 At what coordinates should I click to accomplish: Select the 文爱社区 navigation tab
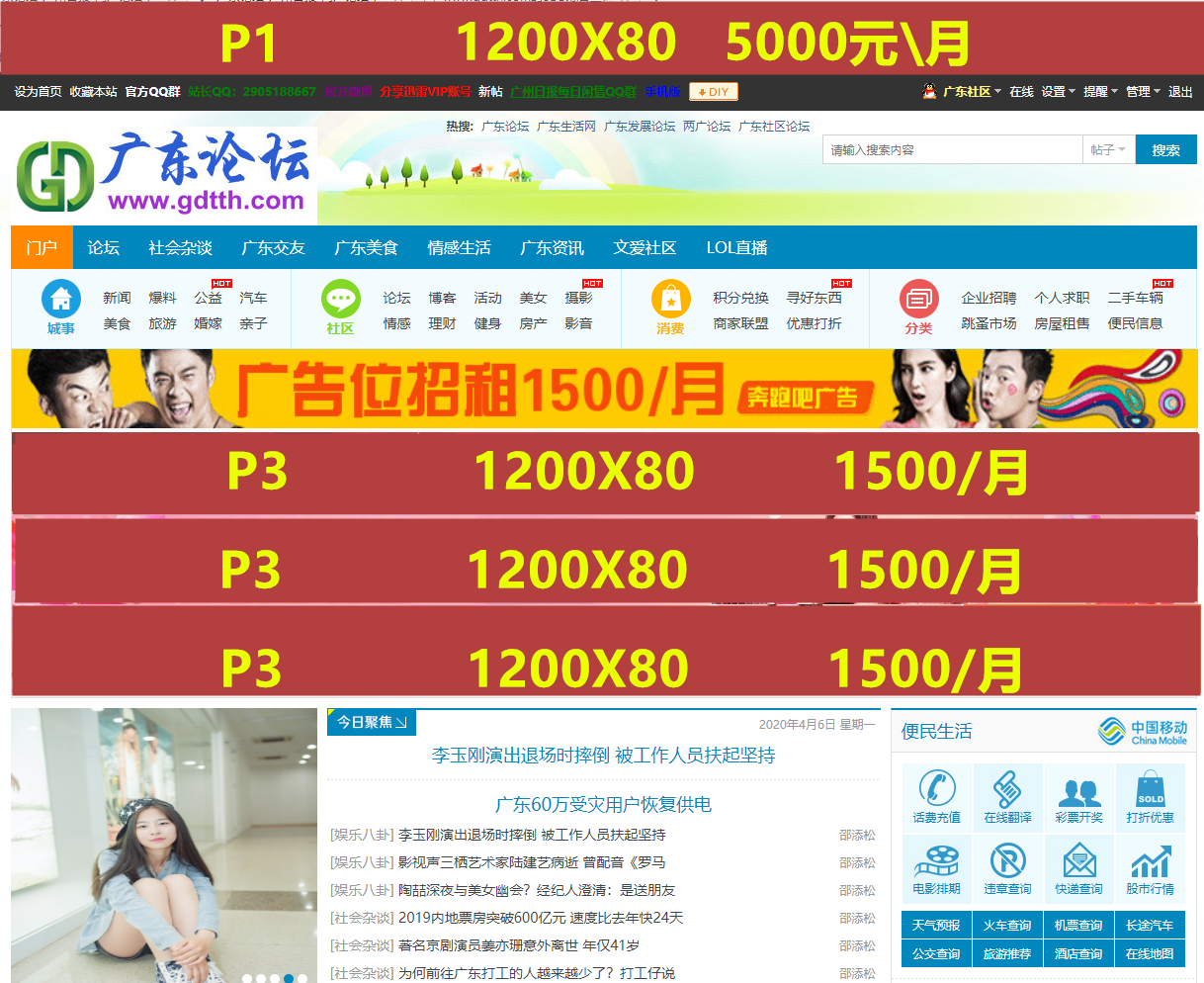645,247
